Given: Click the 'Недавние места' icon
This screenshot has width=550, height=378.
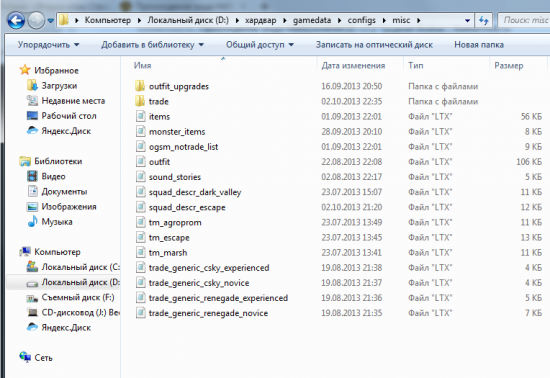Looking at the screenshot, I should tap(32, 101).
